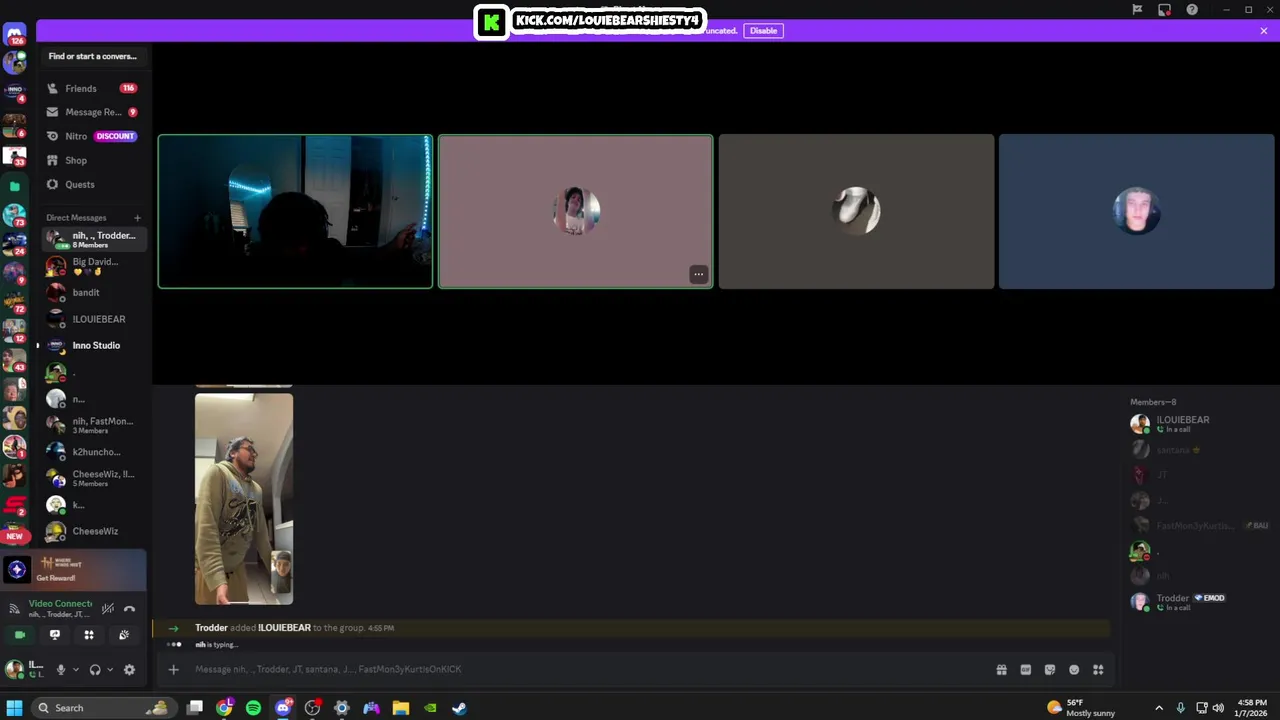Click santana in members list

click(x=1194, y=450)
